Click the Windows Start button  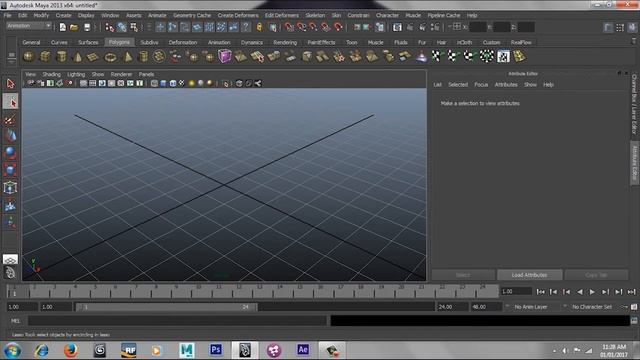(13, 350)
